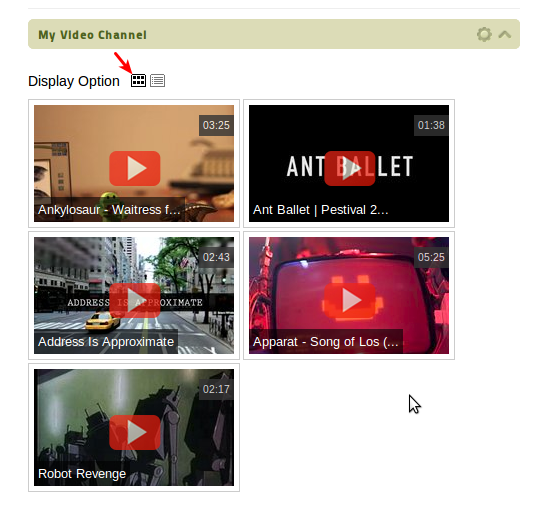This screenshot has height=512, width=551.
Task: Click the 05:25 duration badge
Action: (x=431, y=257)
